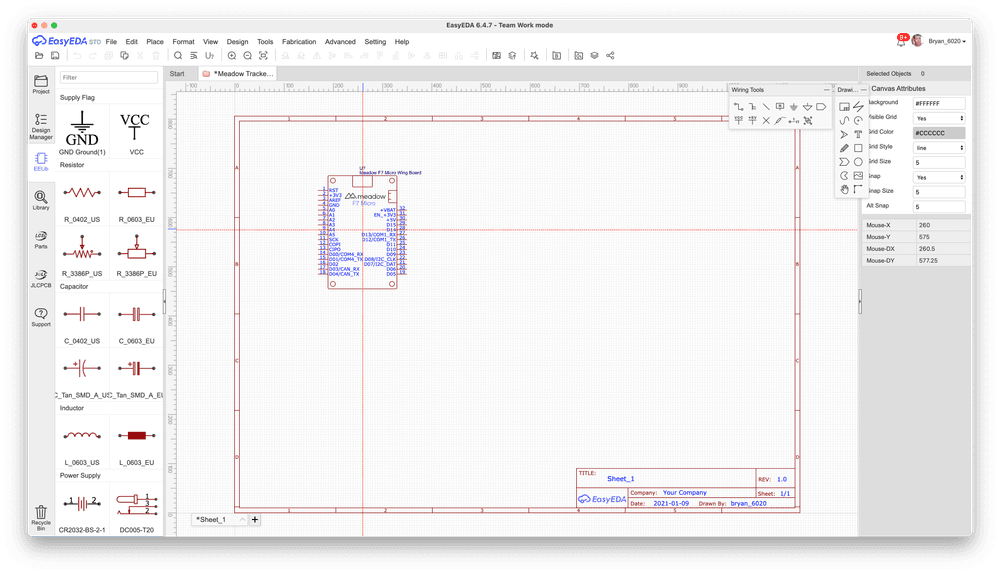The width and height of the screenshot is (1000, 573).
Task: Open the Snap dropdown
Action: pyautogui.click(x=939, y=177)
